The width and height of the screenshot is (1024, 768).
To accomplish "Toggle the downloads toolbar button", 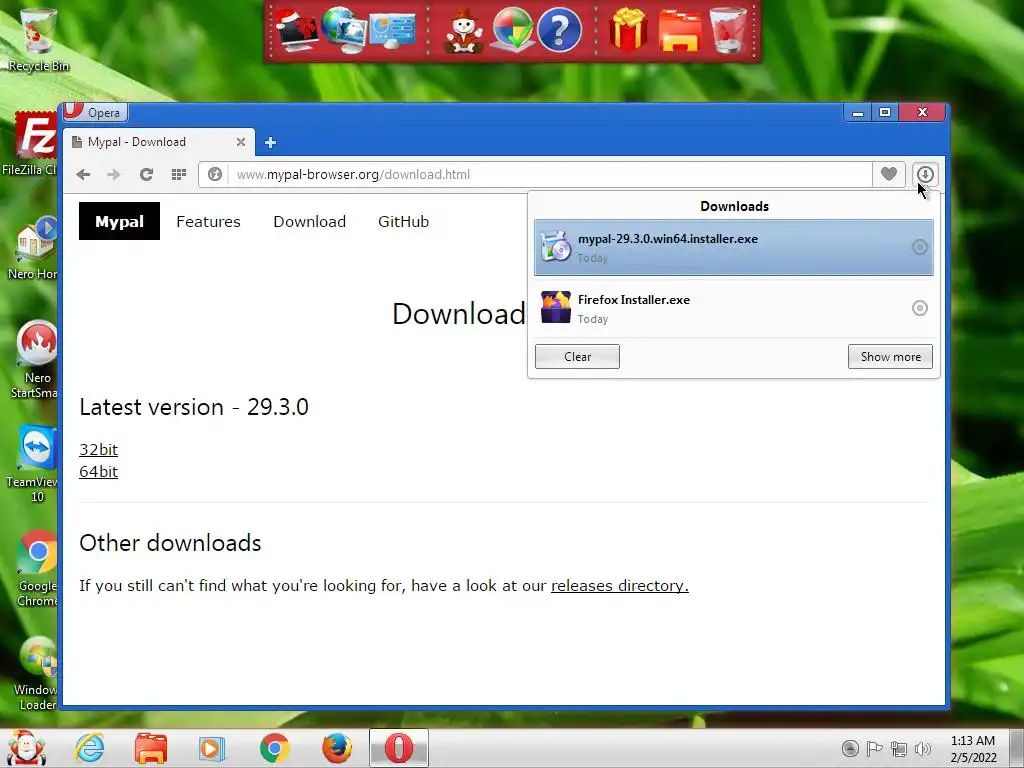I will (x=925, y=174).
